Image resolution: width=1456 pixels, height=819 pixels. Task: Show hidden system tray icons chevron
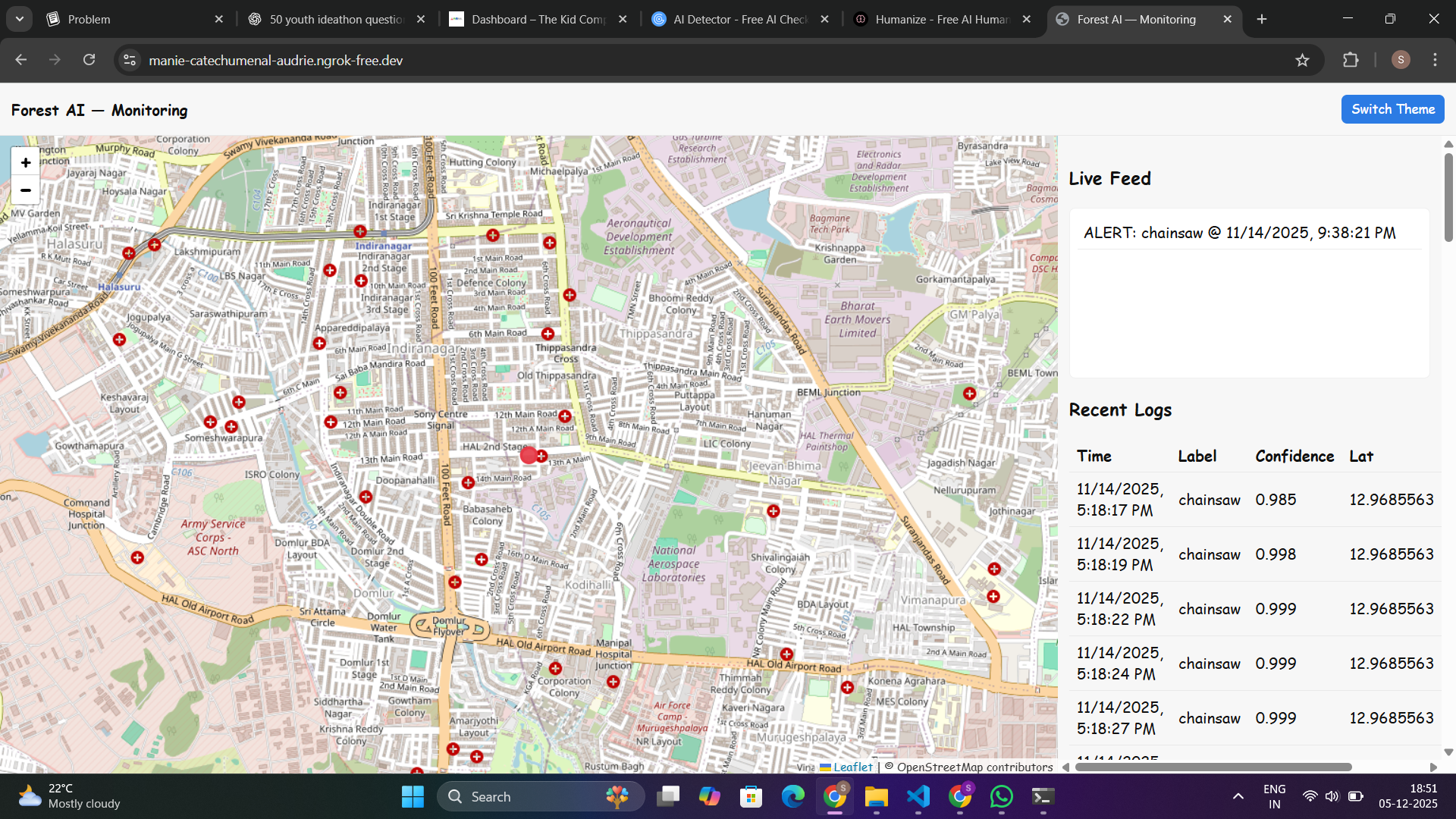click(1238, 796)
